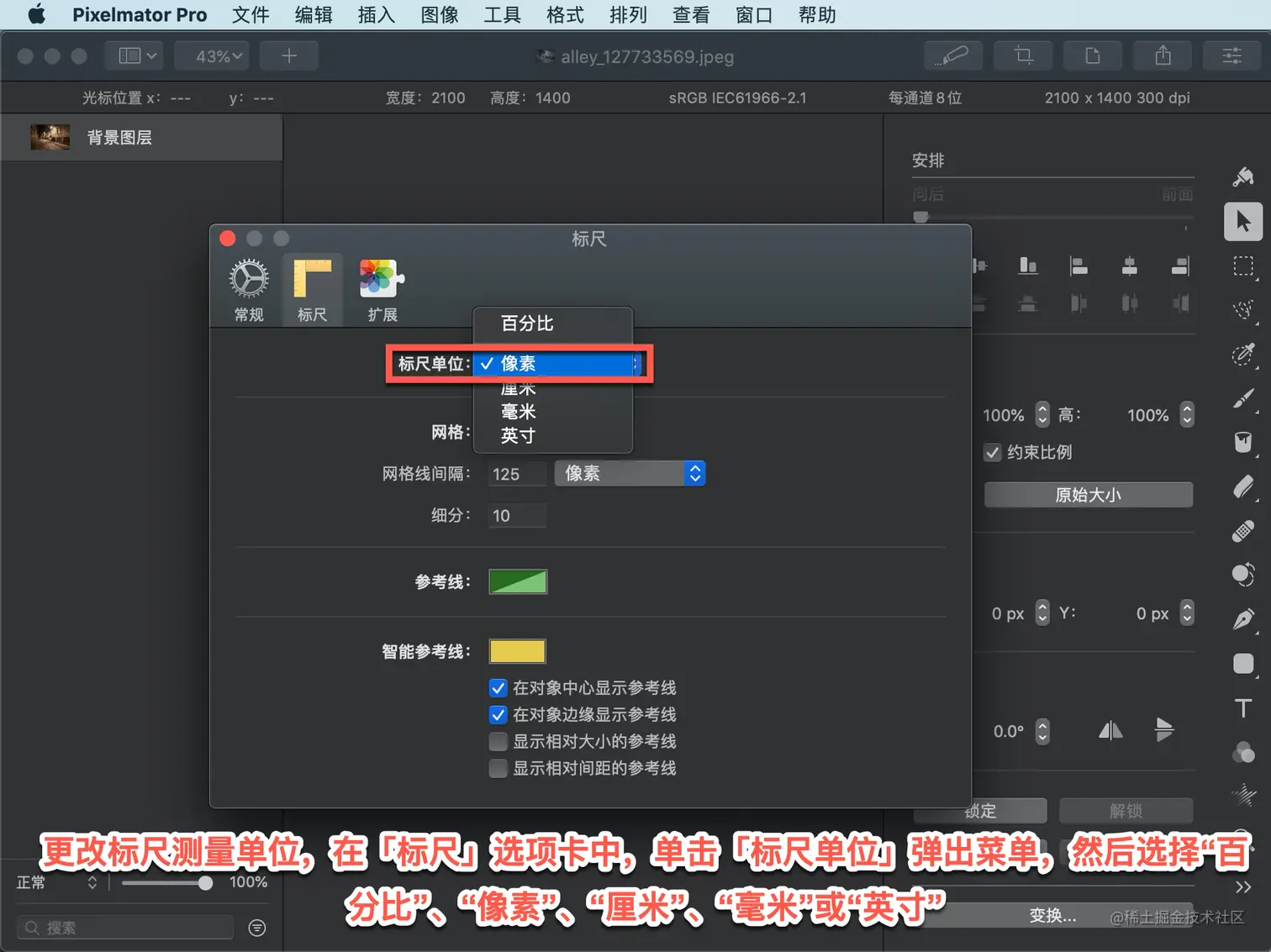Viewport: 1271px width, 952px height.
Task: Select the Free Selection lasso tool
Action: (1243, 309)
